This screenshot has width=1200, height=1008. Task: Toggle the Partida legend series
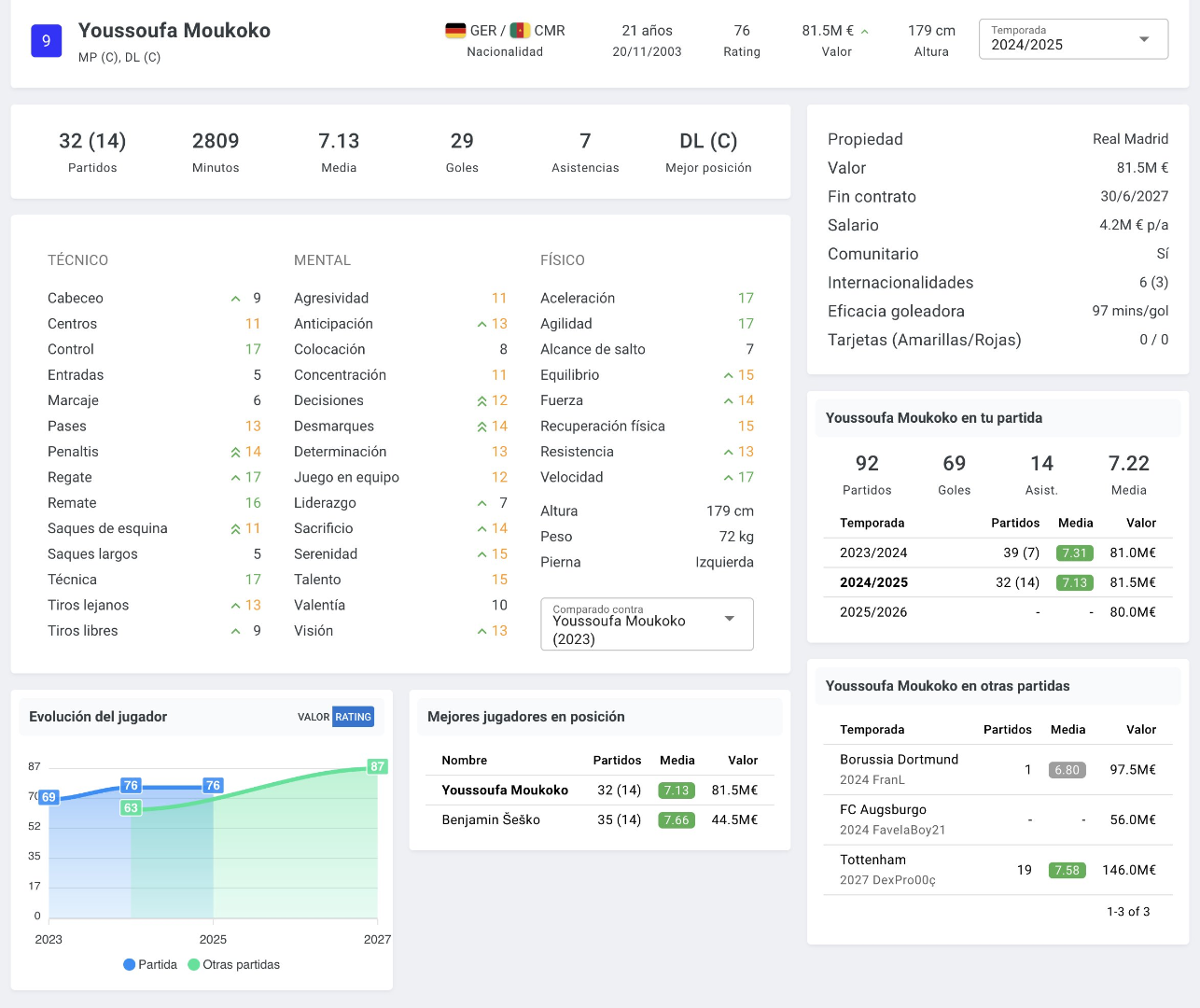click(150, 965)
